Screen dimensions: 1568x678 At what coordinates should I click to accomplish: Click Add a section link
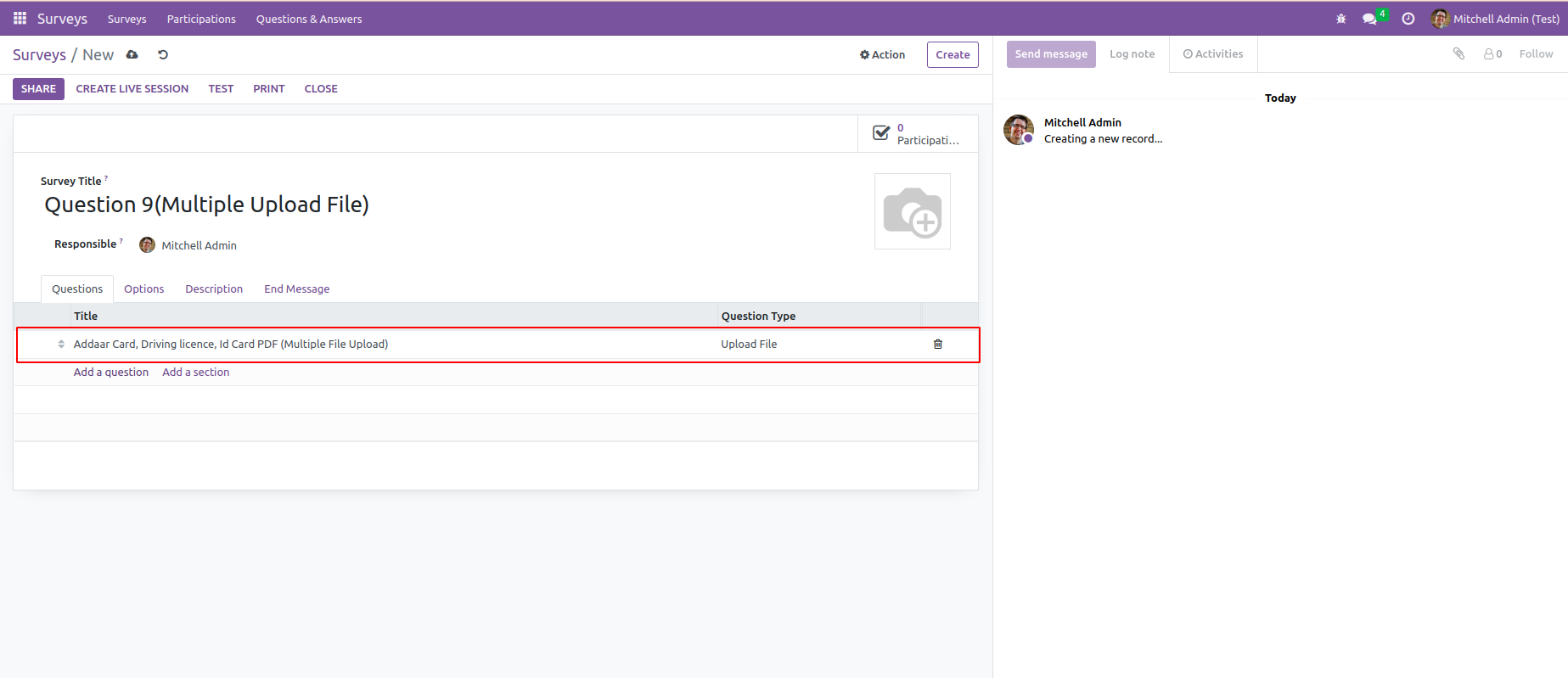click(196, 372)
